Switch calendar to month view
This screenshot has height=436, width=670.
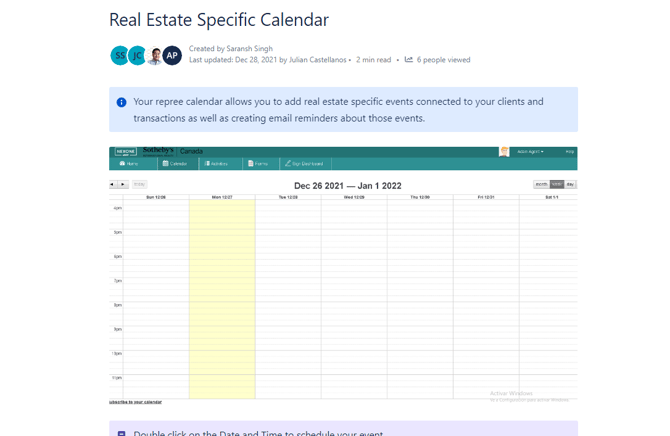pyautogui.click(x=541, y=185)
